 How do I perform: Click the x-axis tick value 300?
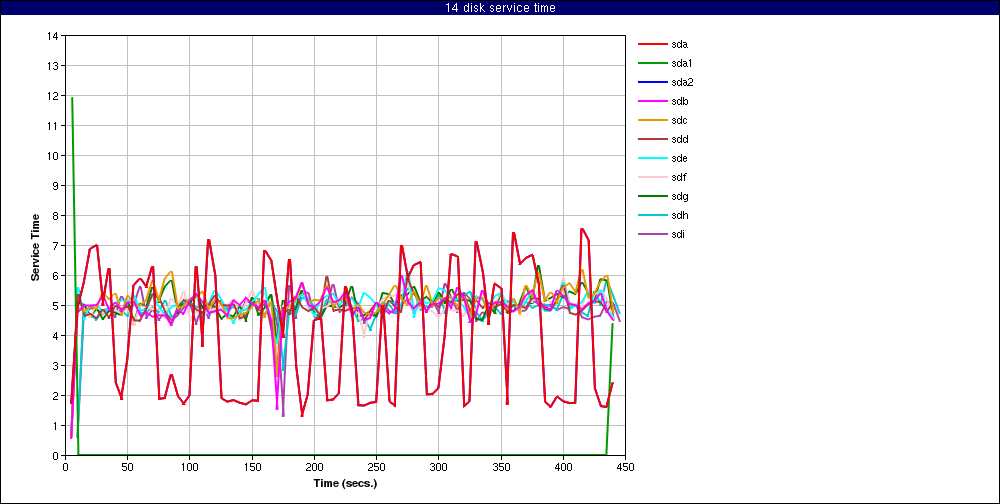click(438, 466)
